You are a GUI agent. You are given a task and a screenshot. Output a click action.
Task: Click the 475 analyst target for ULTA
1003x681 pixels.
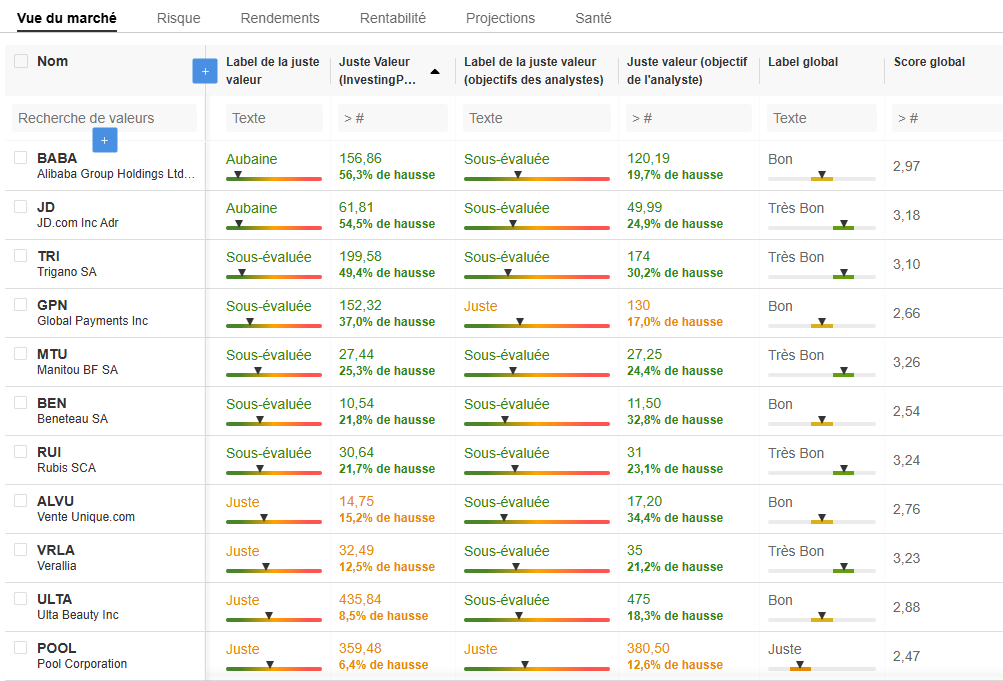pos(638,599)
